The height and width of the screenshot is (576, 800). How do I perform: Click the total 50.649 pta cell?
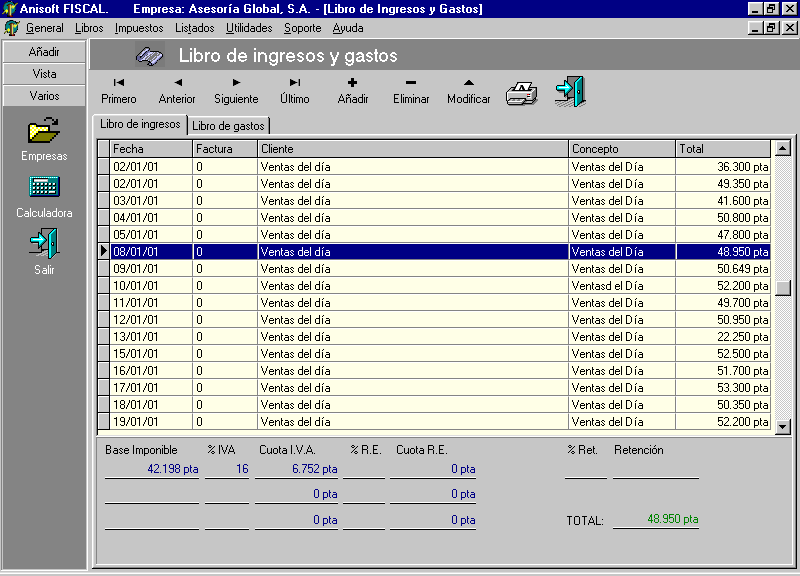[x=723, y=269]
